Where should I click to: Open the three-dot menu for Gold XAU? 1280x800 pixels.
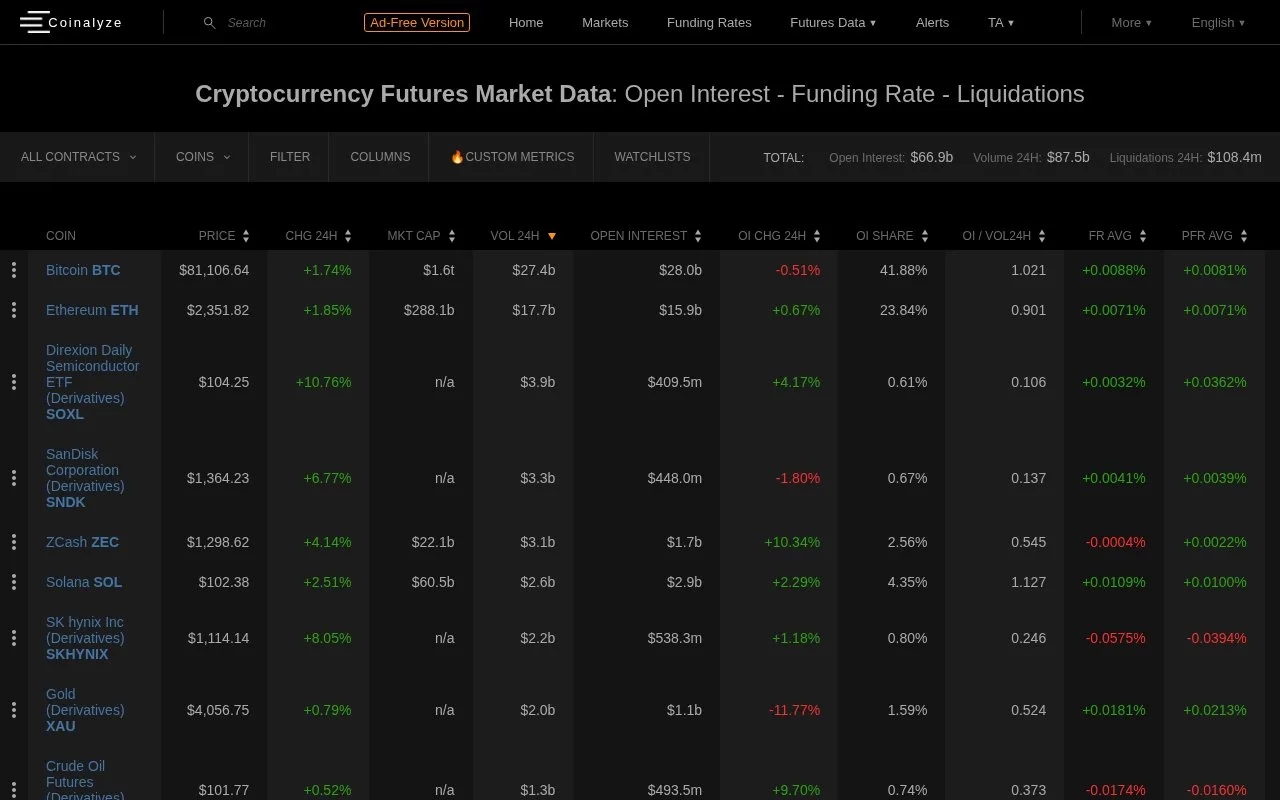tap(14, 710)
